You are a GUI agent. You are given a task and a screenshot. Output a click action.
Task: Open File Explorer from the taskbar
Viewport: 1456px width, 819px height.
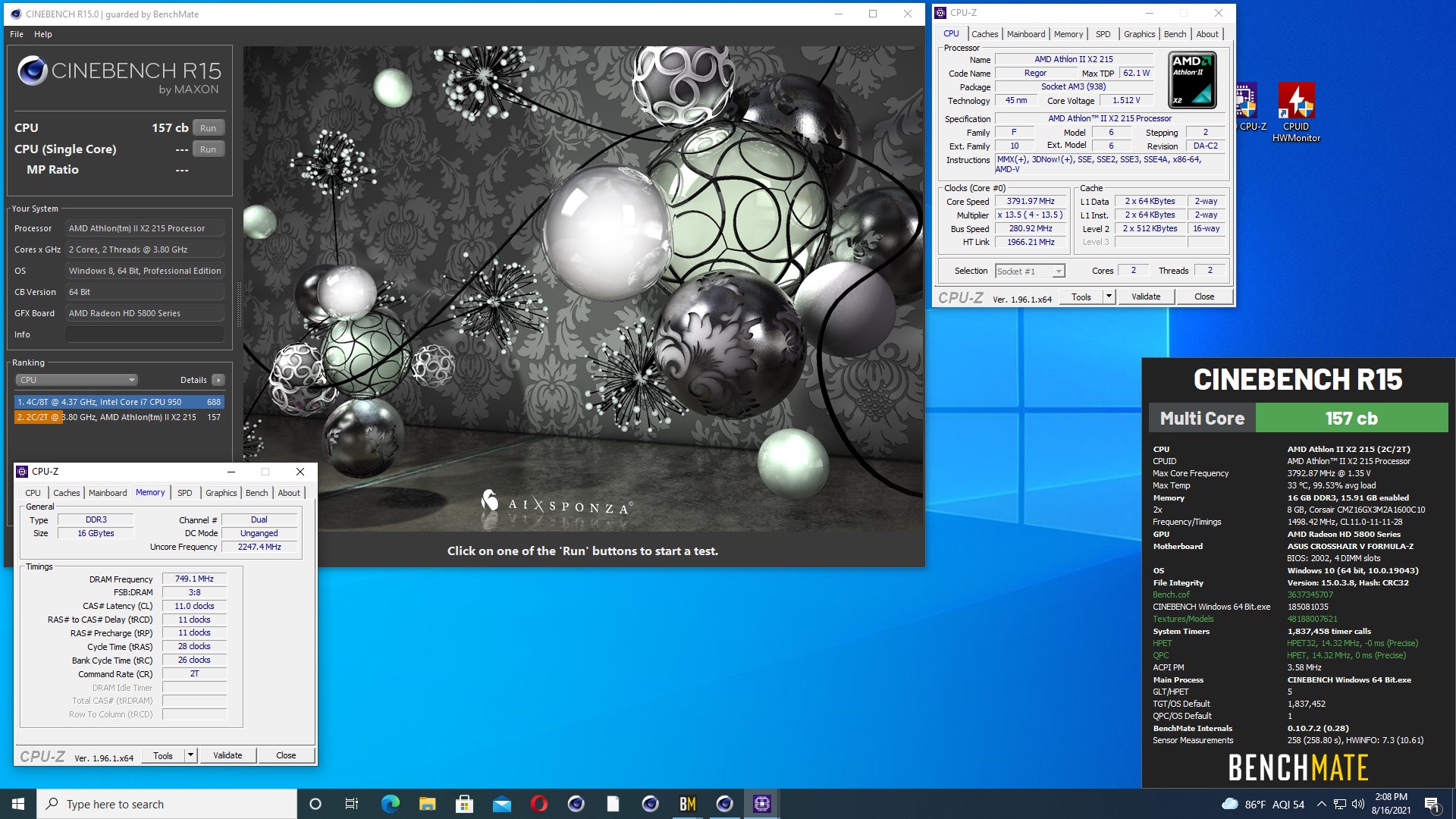427,804
